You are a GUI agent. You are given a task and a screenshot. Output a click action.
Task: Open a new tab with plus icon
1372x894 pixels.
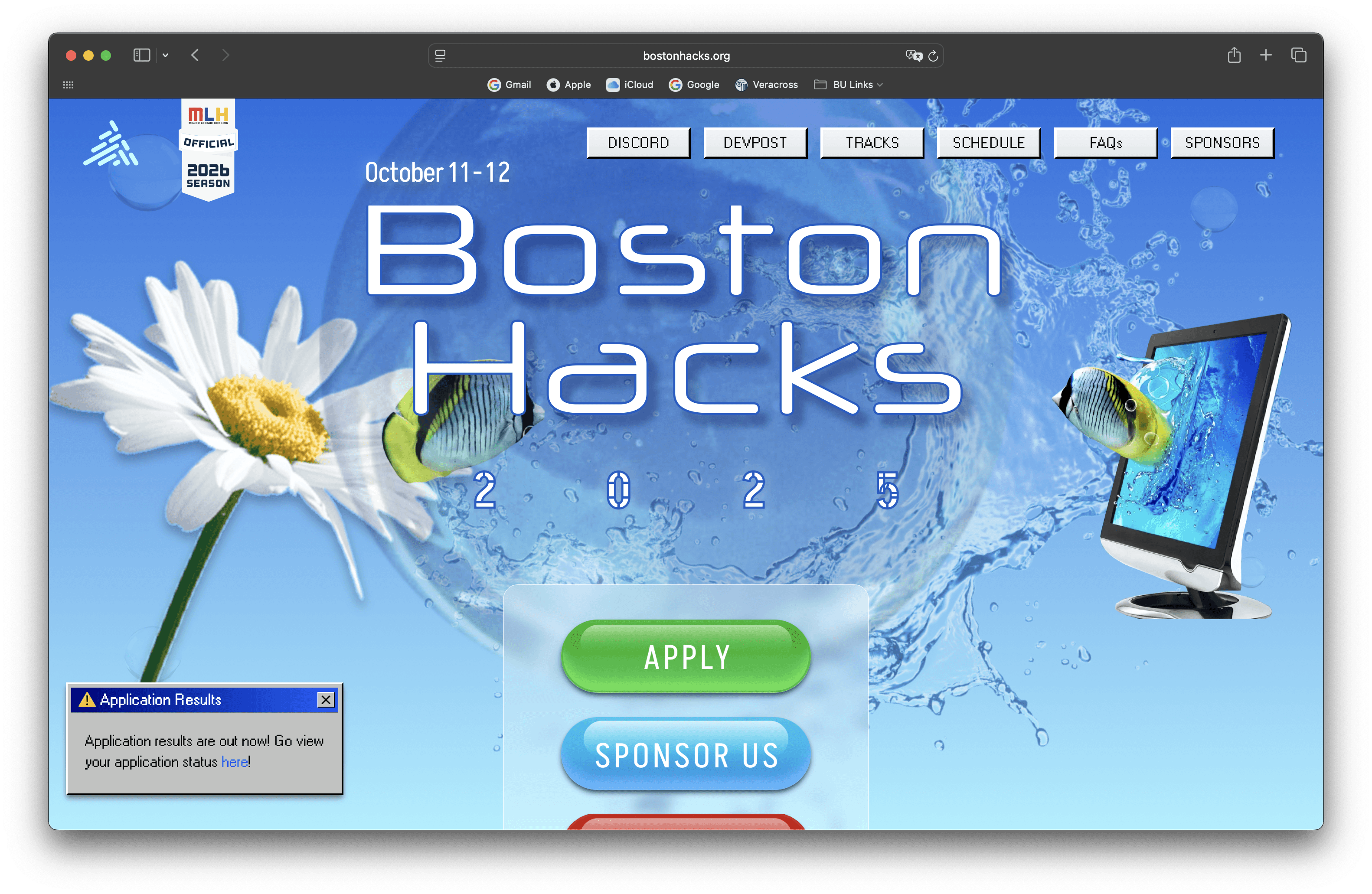point(1266,55)
